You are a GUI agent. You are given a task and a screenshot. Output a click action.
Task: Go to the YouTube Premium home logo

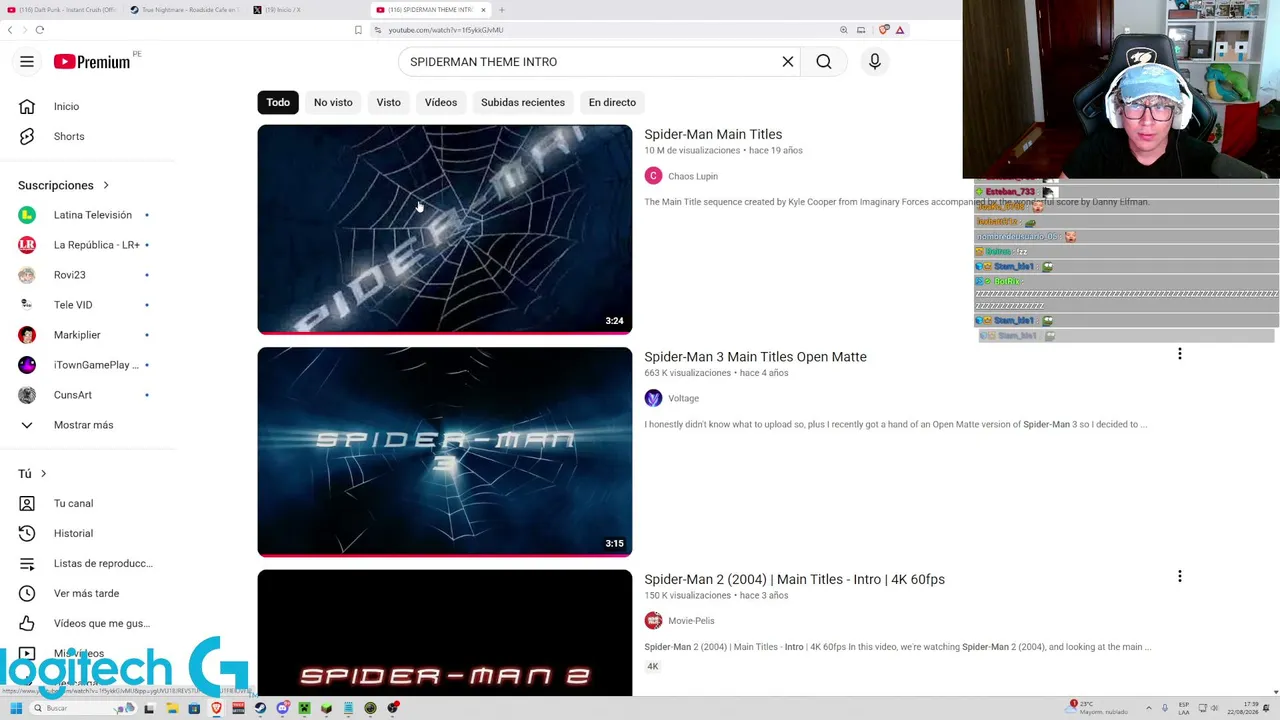click(x=92, y=62)
